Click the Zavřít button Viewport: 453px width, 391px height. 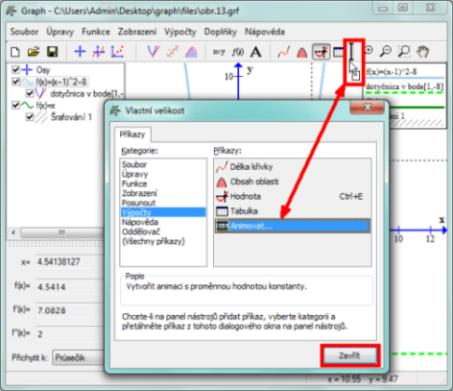click(x=350, y=356)
